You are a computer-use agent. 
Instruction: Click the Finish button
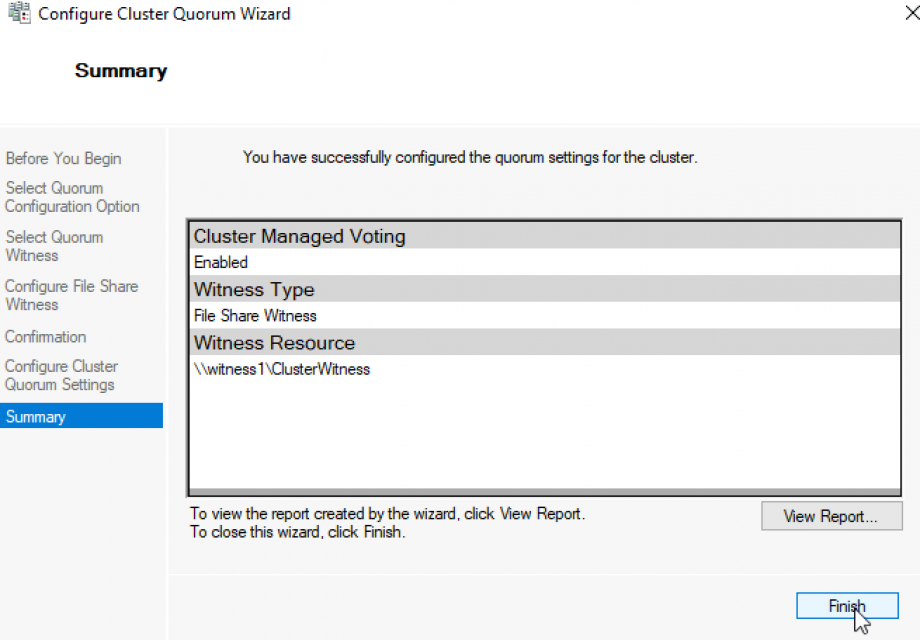pyautogui.click(x=846, y=605)
